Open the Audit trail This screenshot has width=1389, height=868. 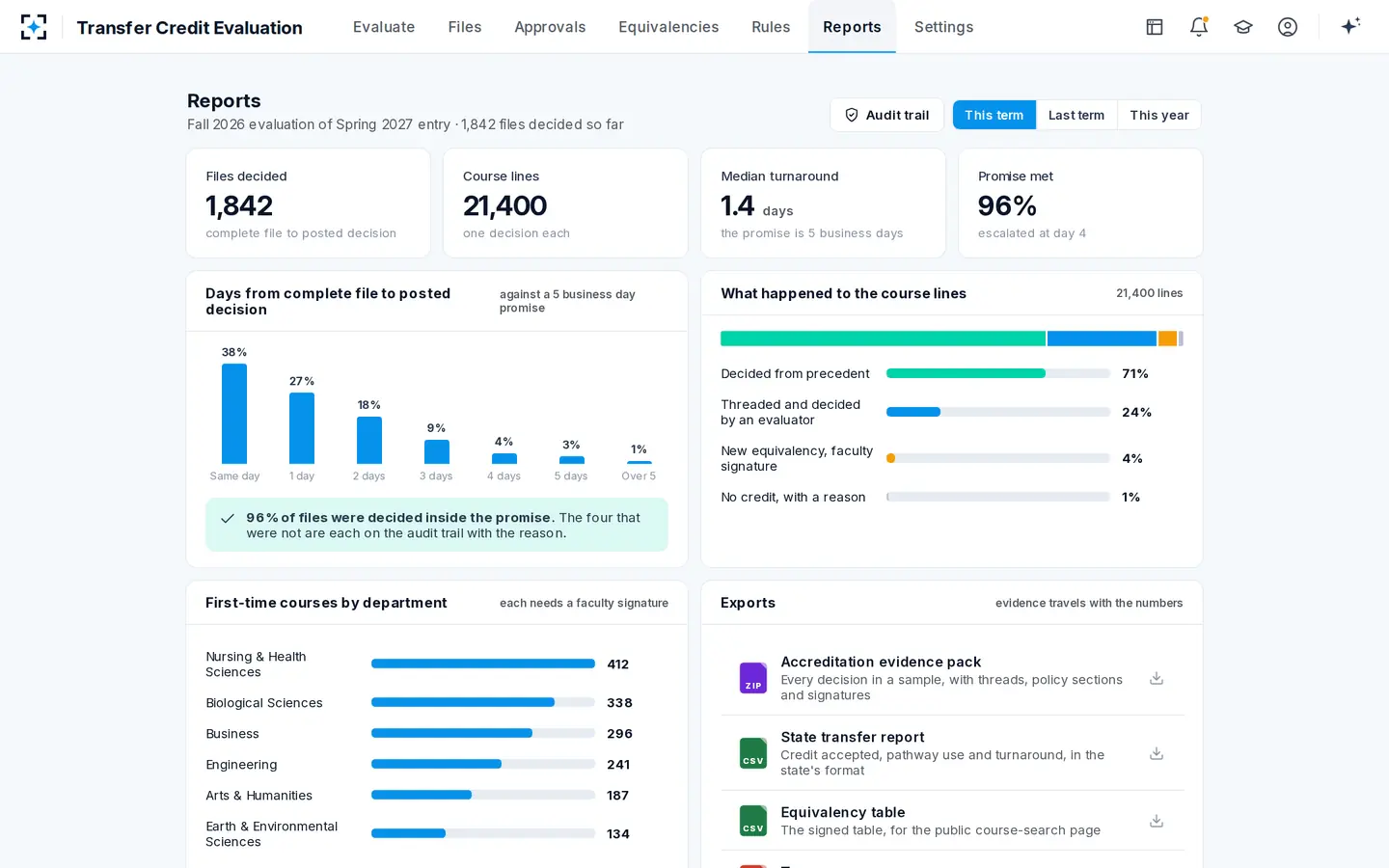887,115
